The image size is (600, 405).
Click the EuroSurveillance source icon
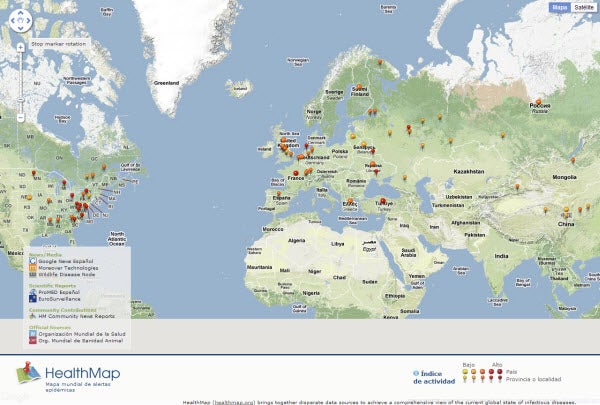click(33, 299)
